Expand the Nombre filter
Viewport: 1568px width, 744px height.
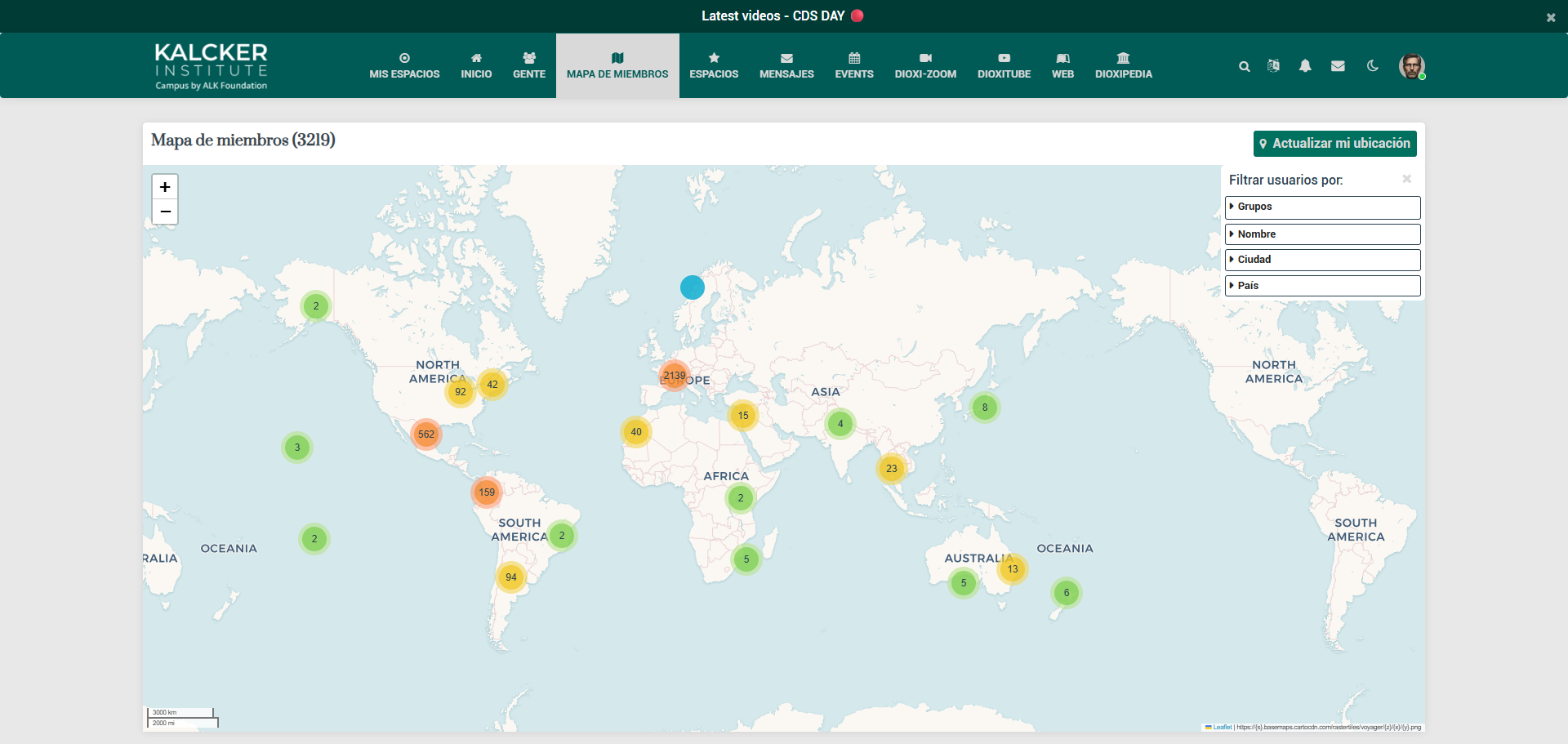pos(1322,234)
